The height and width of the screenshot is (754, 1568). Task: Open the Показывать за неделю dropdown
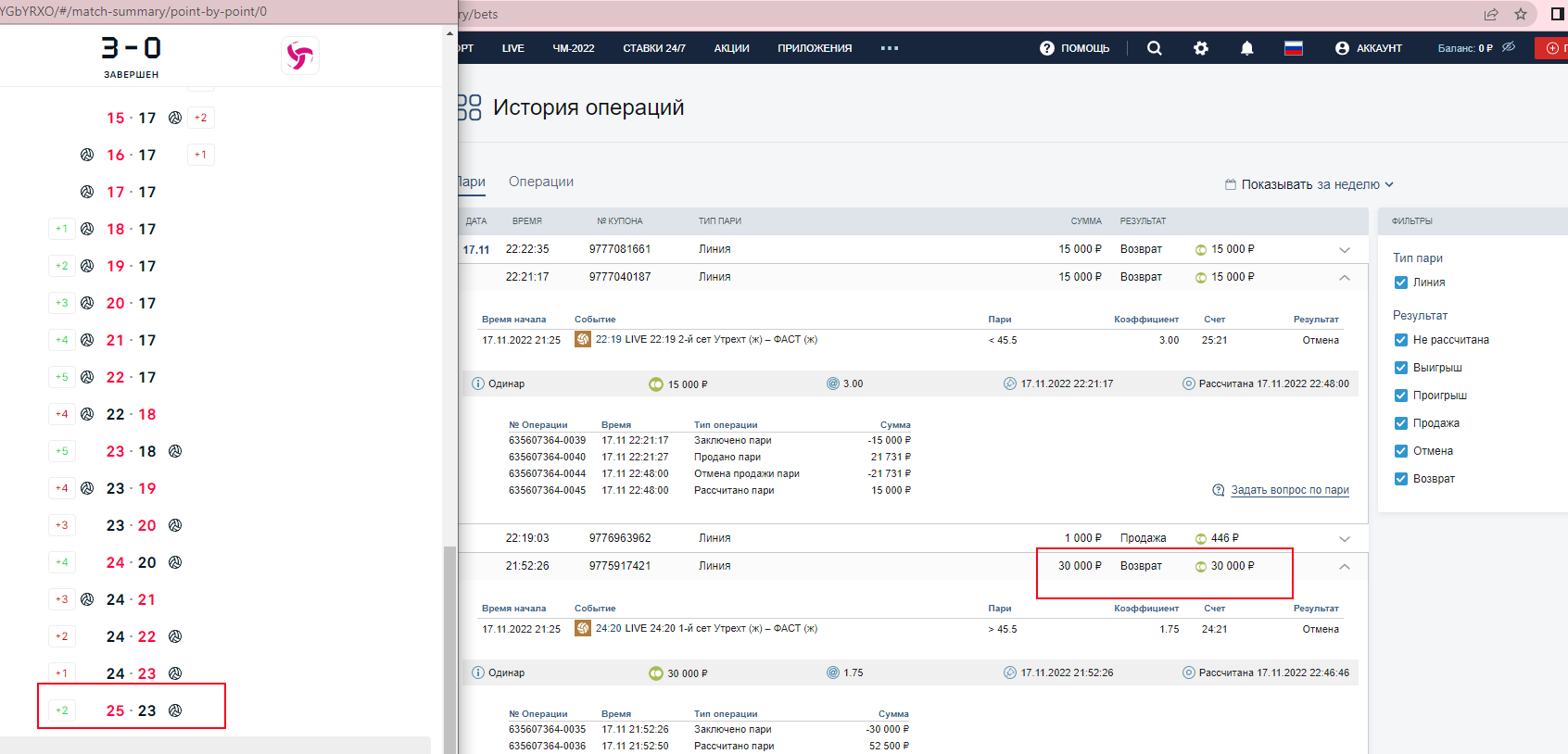[x=1309, y=184]
